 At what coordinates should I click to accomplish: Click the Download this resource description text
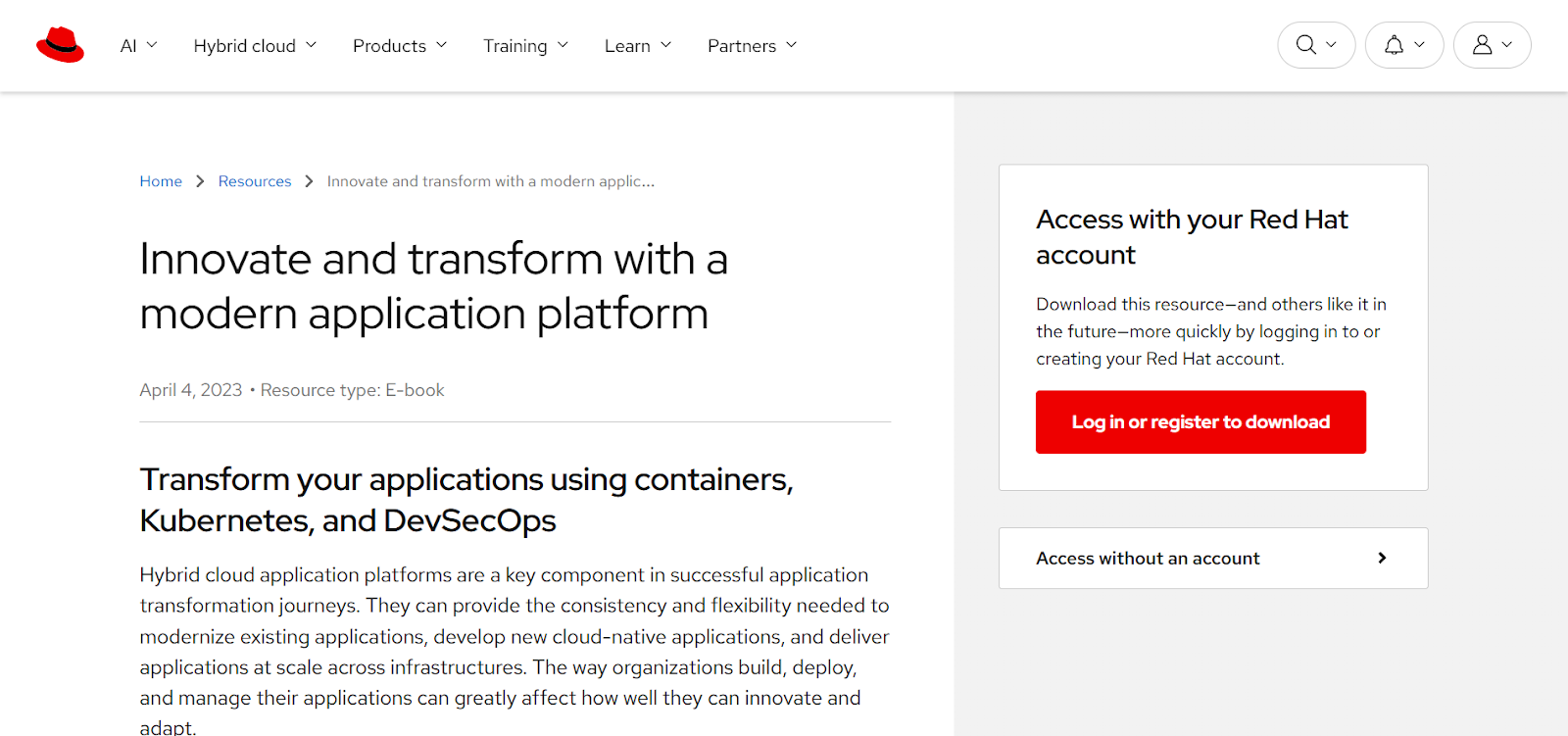[x=1211, y=331]
